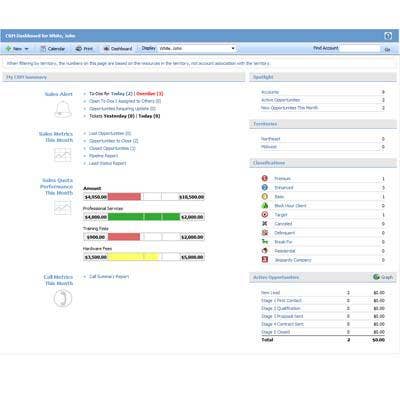
Task: Click the Graph icon in Active Opportunities
Action: pos(376,277)
